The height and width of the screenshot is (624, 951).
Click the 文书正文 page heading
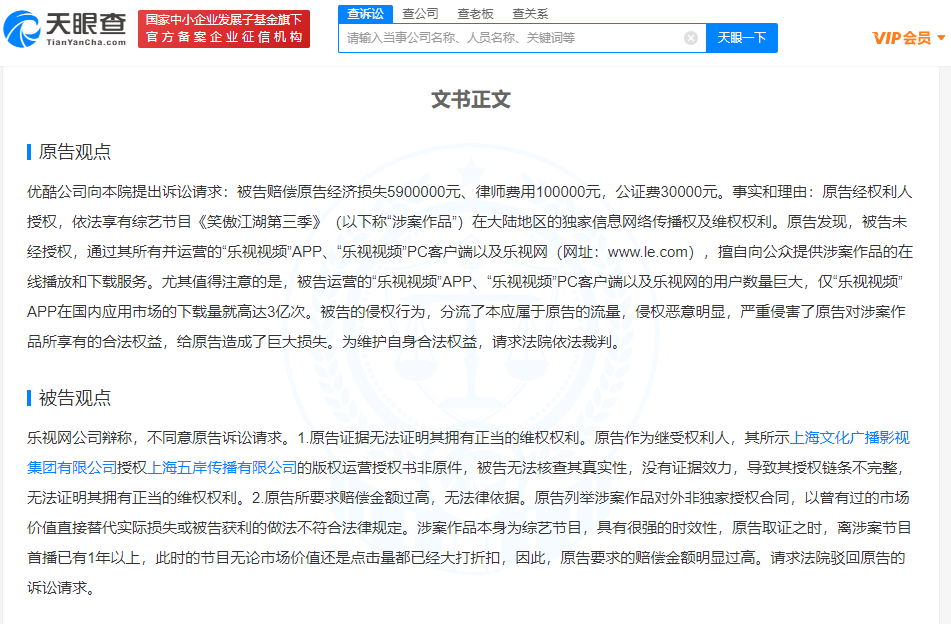471,100
